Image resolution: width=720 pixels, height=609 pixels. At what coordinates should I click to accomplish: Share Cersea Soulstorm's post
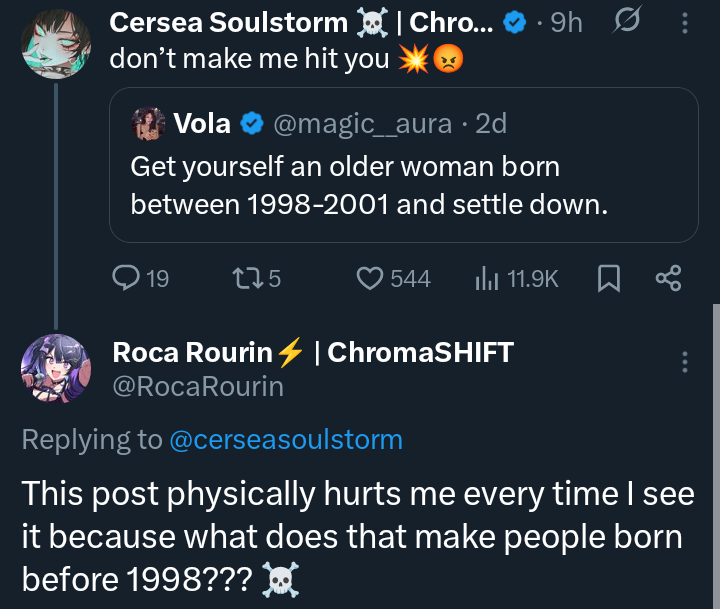[x=667, y=278]
